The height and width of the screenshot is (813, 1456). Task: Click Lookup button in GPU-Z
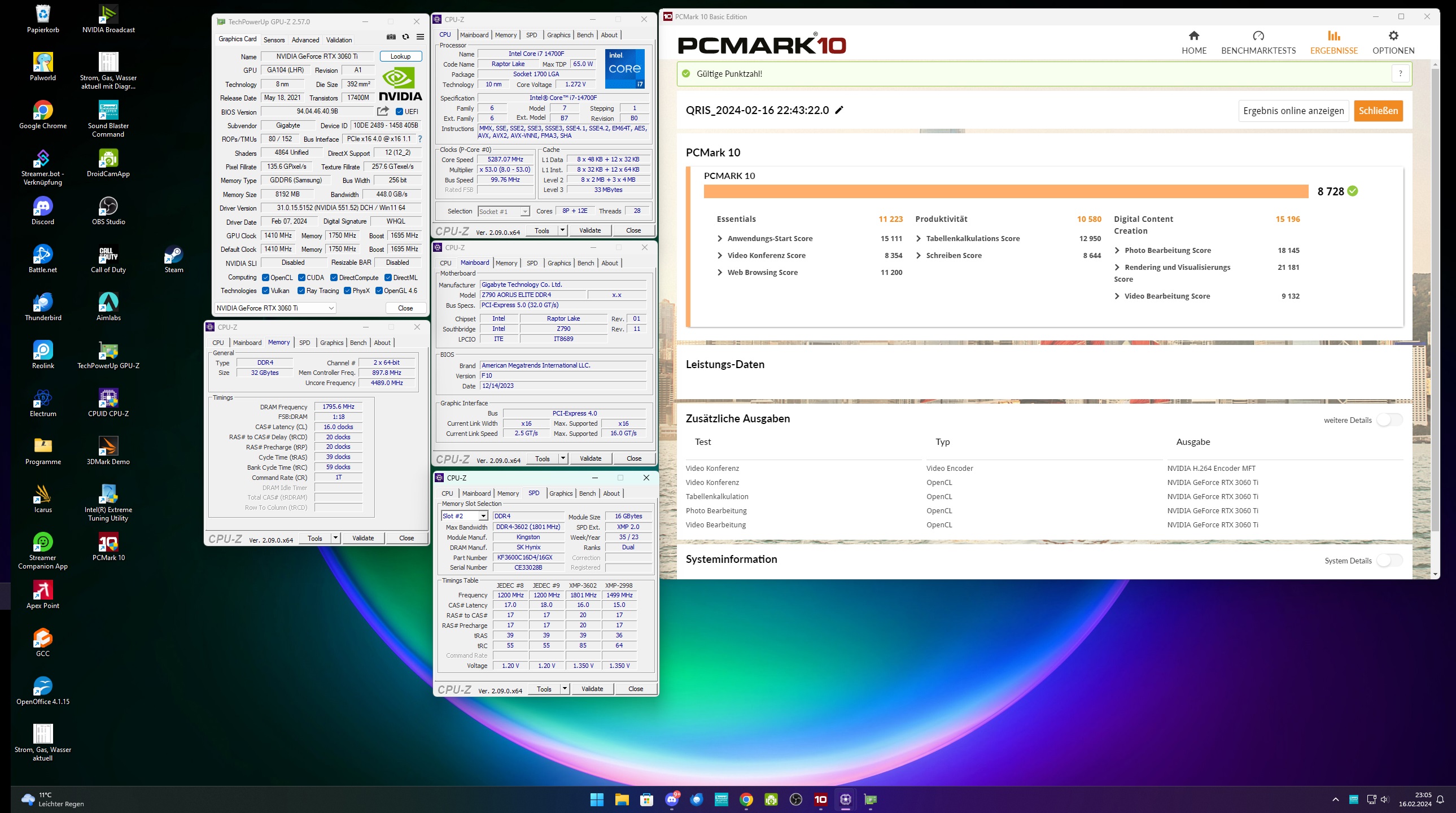click(x=400, y=56)
